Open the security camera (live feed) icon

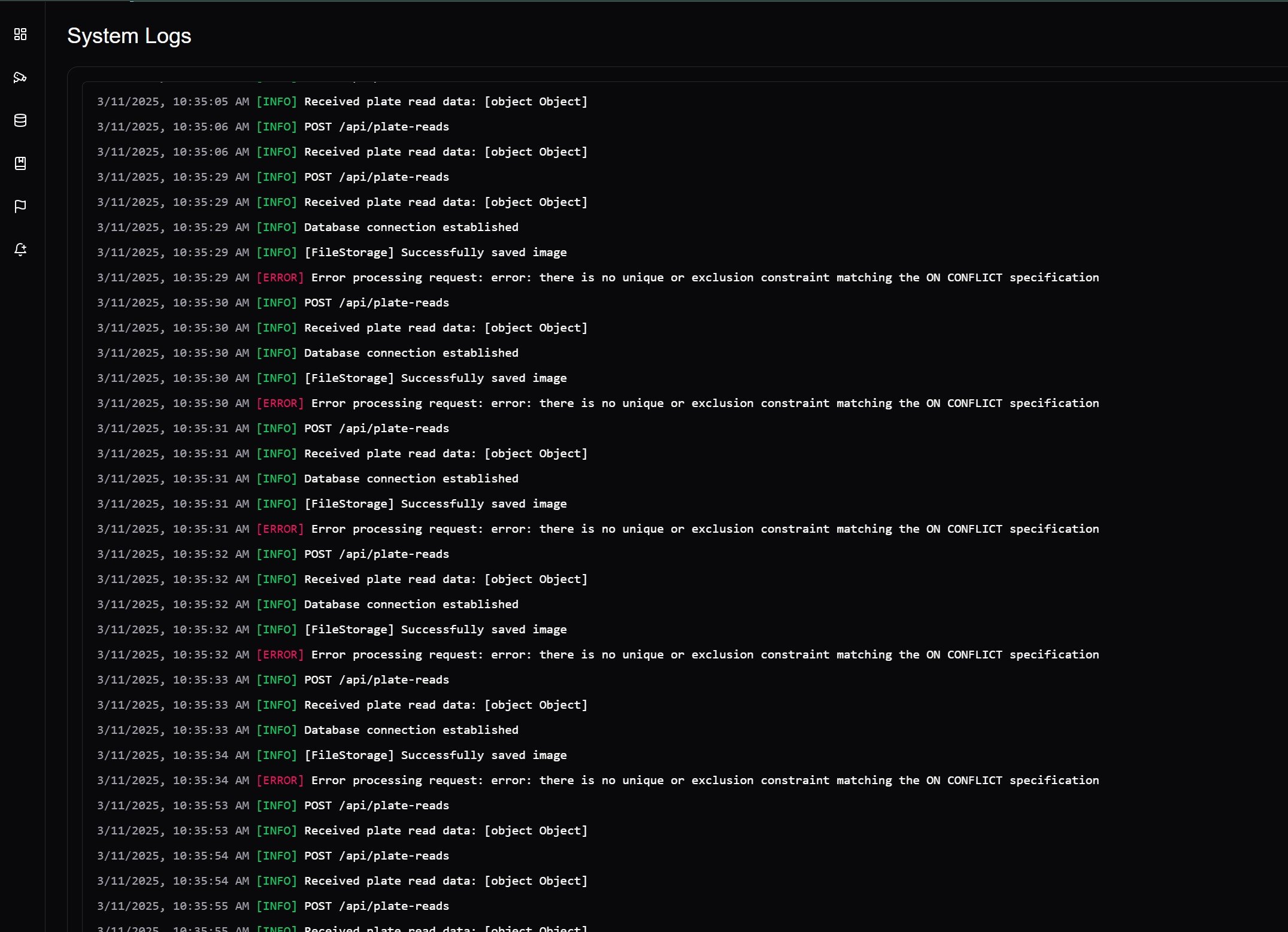(x=20, y=77)
